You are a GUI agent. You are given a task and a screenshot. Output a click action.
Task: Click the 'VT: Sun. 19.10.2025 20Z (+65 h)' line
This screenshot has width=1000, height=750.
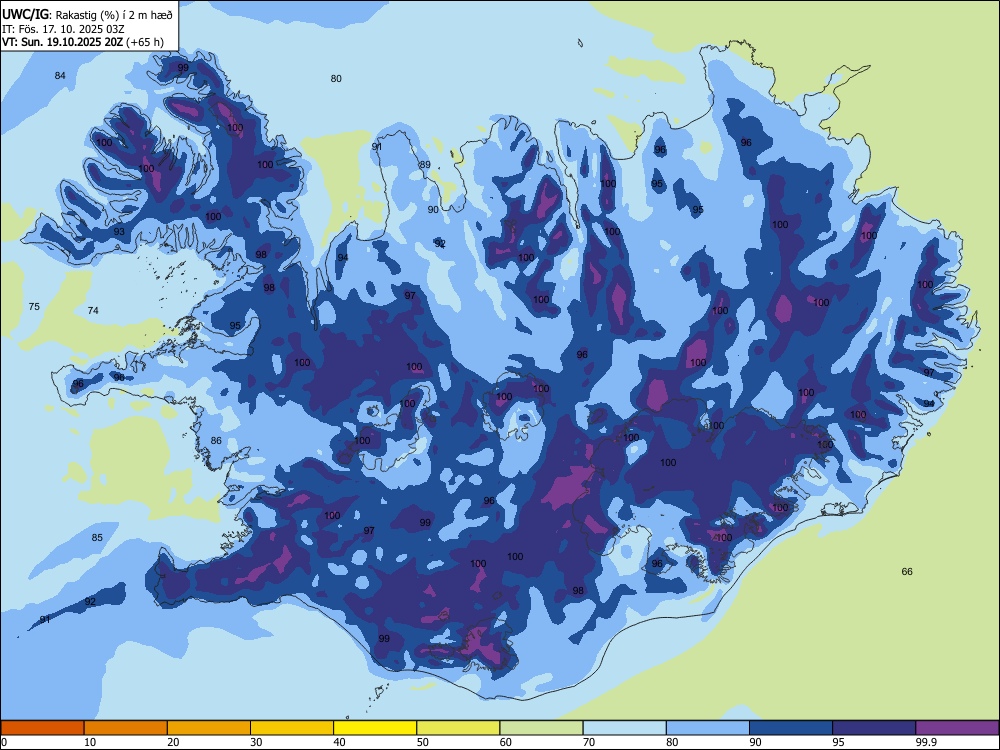click(83, 42)
